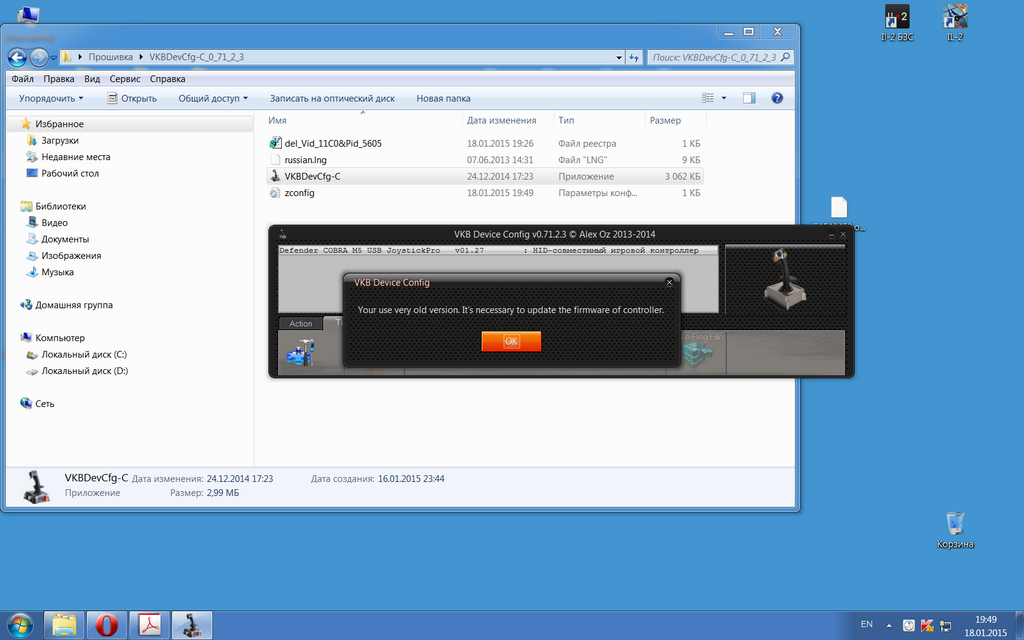Sort by the Размер column header
Screen dimensions: 1024x640
point(665,120)
